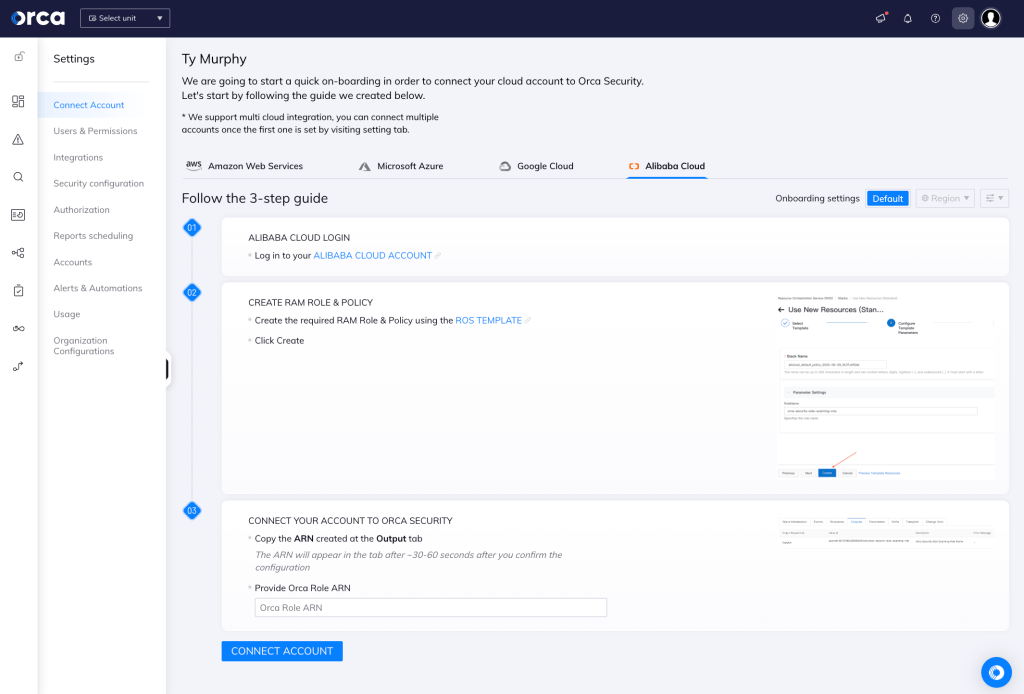Enlarge the Output tab screenshot thumbnail

click(886, 532)
